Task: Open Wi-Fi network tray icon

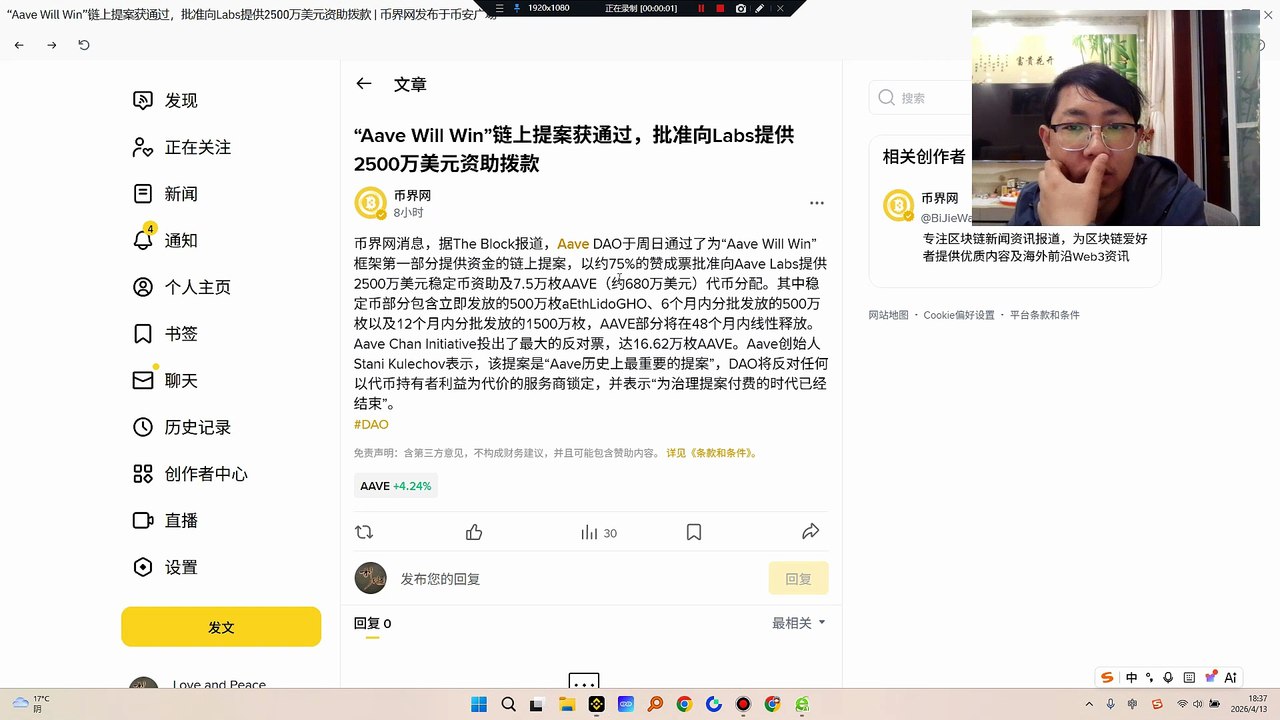Action: [x=1183, y=704]
